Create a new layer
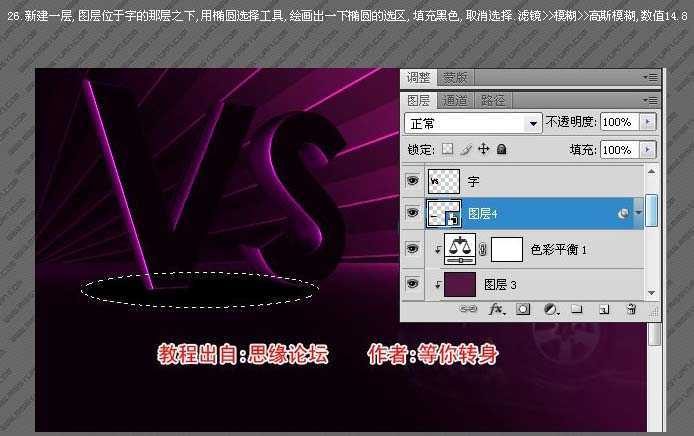Viewport: 694px width, 436px height. (x=604, y=309)
